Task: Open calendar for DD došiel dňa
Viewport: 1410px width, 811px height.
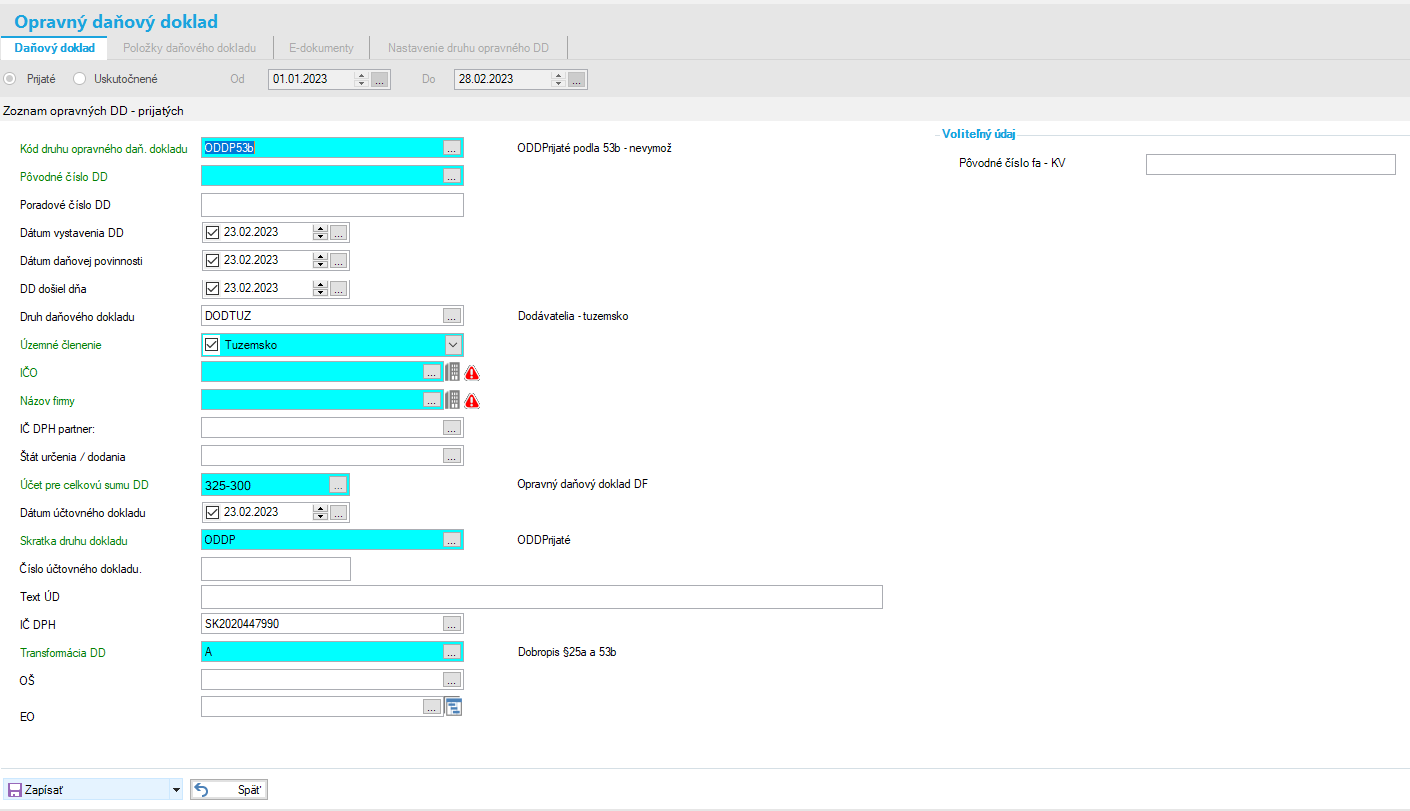Action: point(338,288)
